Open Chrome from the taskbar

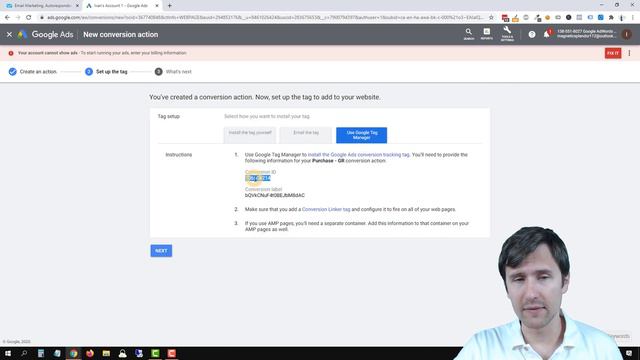[73, 353]
